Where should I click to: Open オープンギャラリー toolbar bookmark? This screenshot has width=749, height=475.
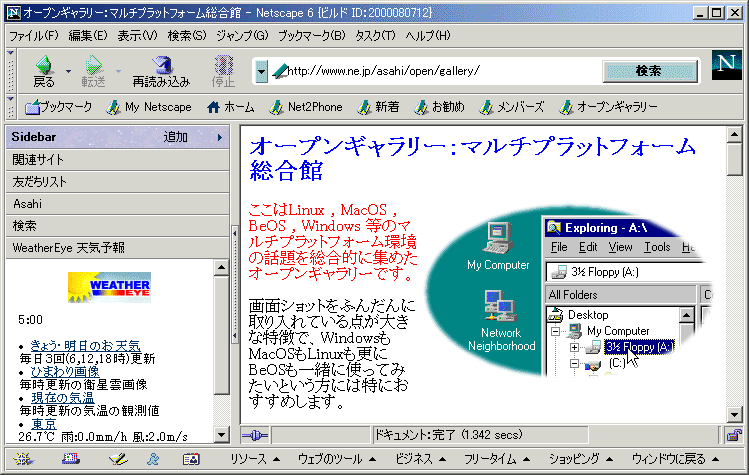[x=608, y=107]
